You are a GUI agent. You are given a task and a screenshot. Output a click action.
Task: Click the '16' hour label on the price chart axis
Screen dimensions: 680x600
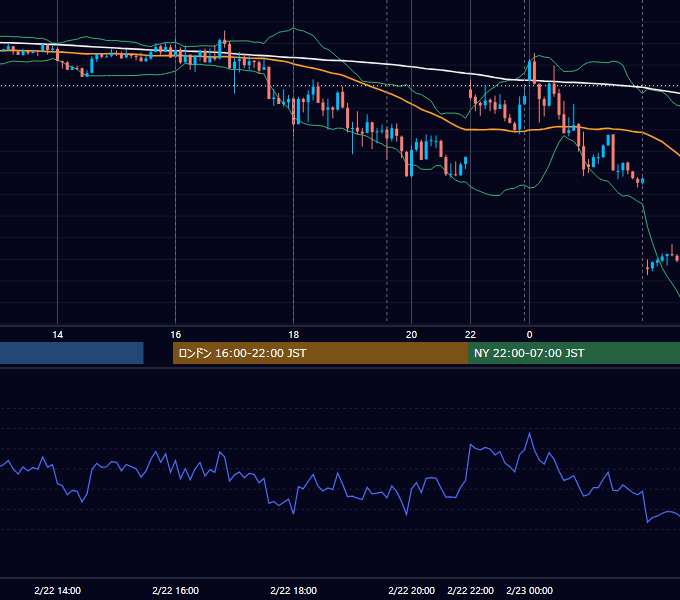[176, 335]
